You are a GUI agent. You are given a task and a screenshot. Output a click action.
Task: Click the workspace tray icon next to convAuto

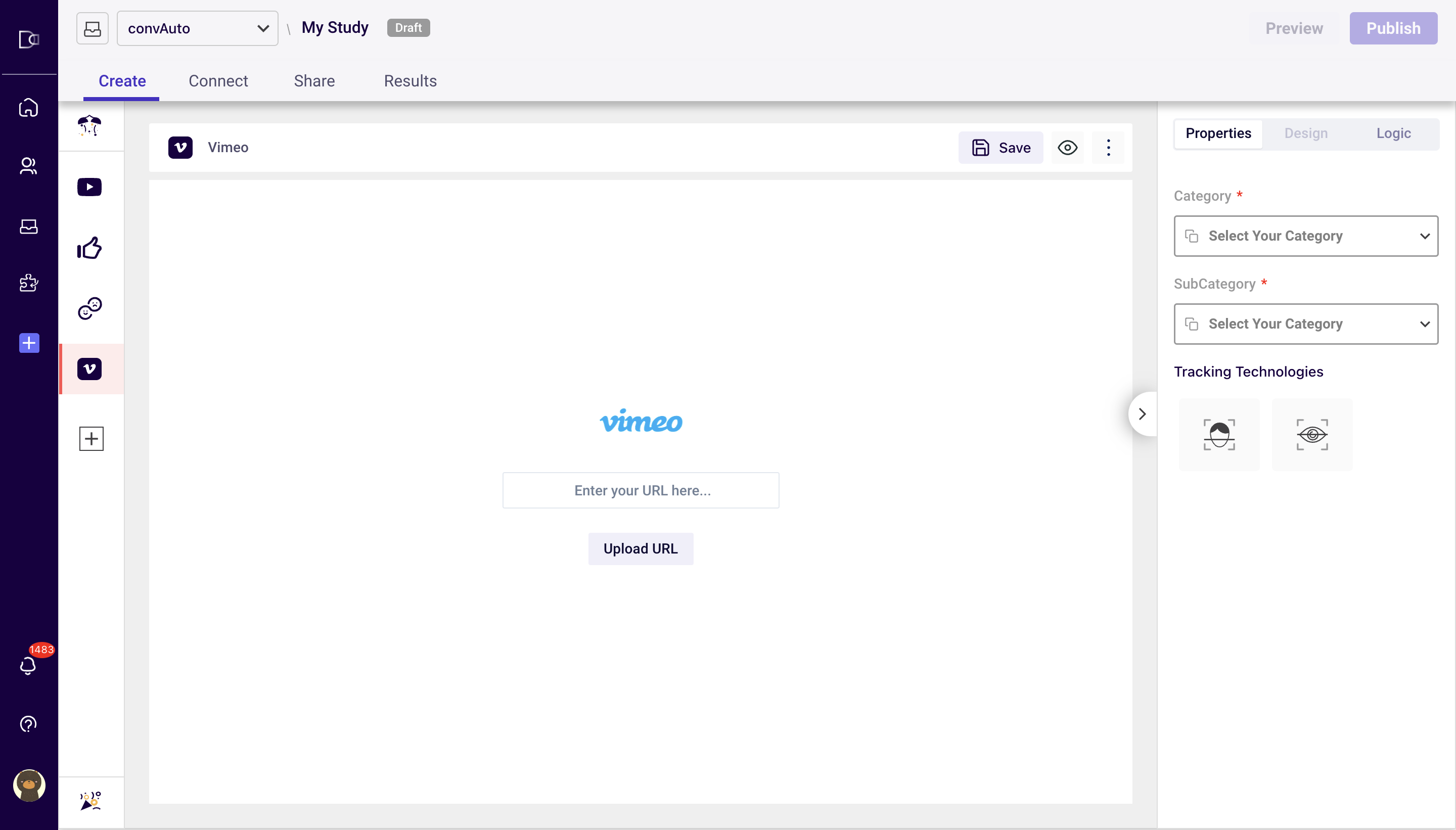pyautogui.click(x=93, y=28)
